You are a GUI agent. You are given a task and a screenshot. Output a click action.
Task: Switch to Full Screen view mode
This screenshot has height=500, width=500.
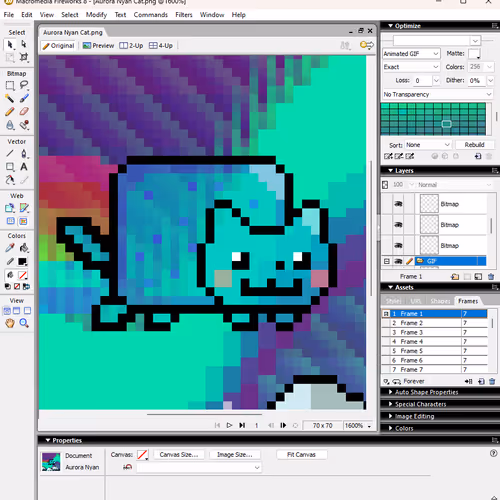27,311
